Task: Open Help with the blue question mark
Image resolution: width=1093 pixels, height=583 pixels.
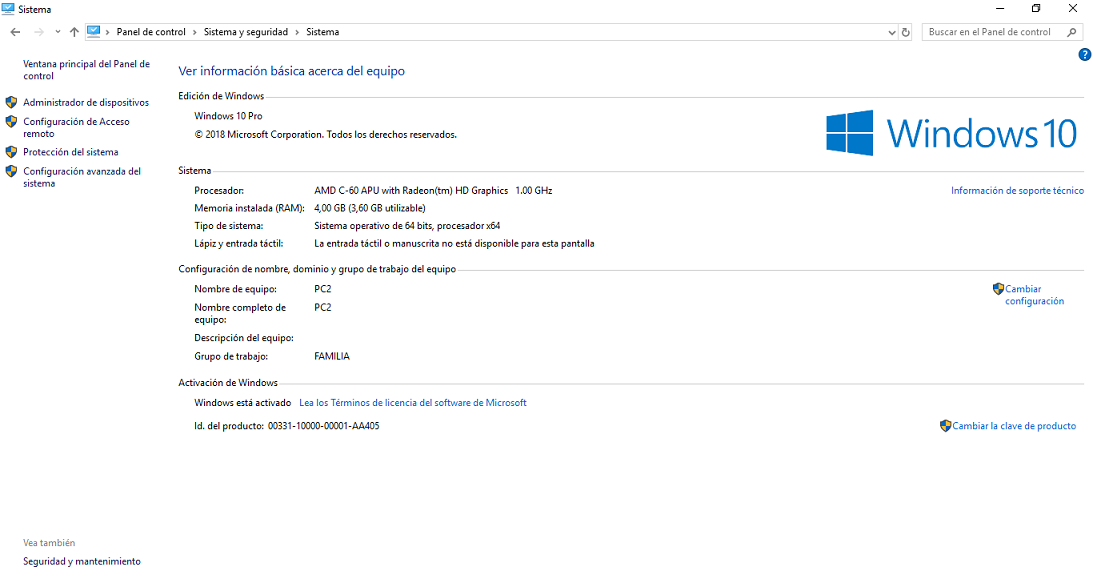Action: point(1085,54)
